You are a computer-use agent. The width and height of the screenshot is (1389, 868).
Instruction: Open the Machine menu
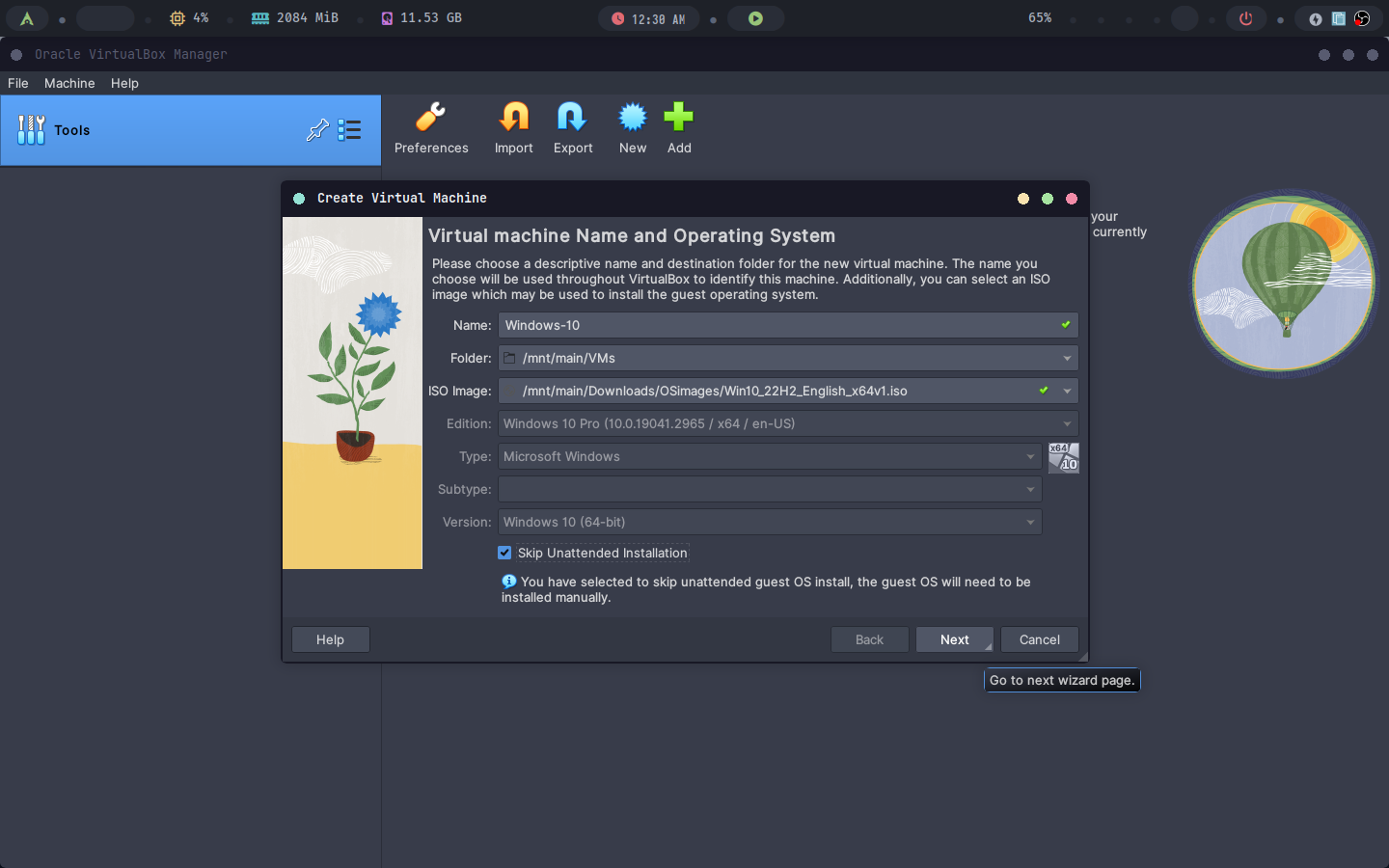69,83
